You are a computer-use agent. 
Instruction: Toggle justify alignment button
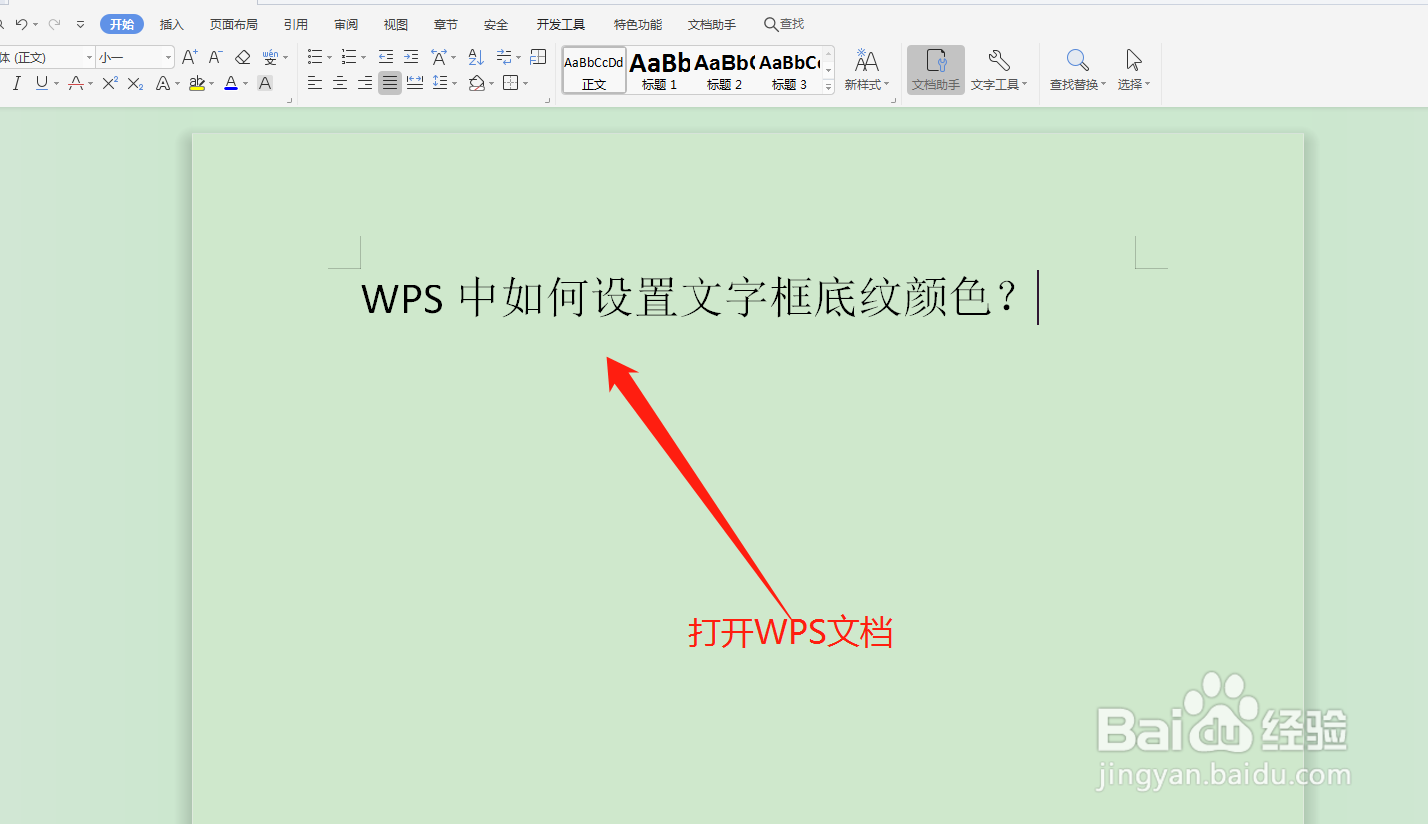click(x=390, y=83)
